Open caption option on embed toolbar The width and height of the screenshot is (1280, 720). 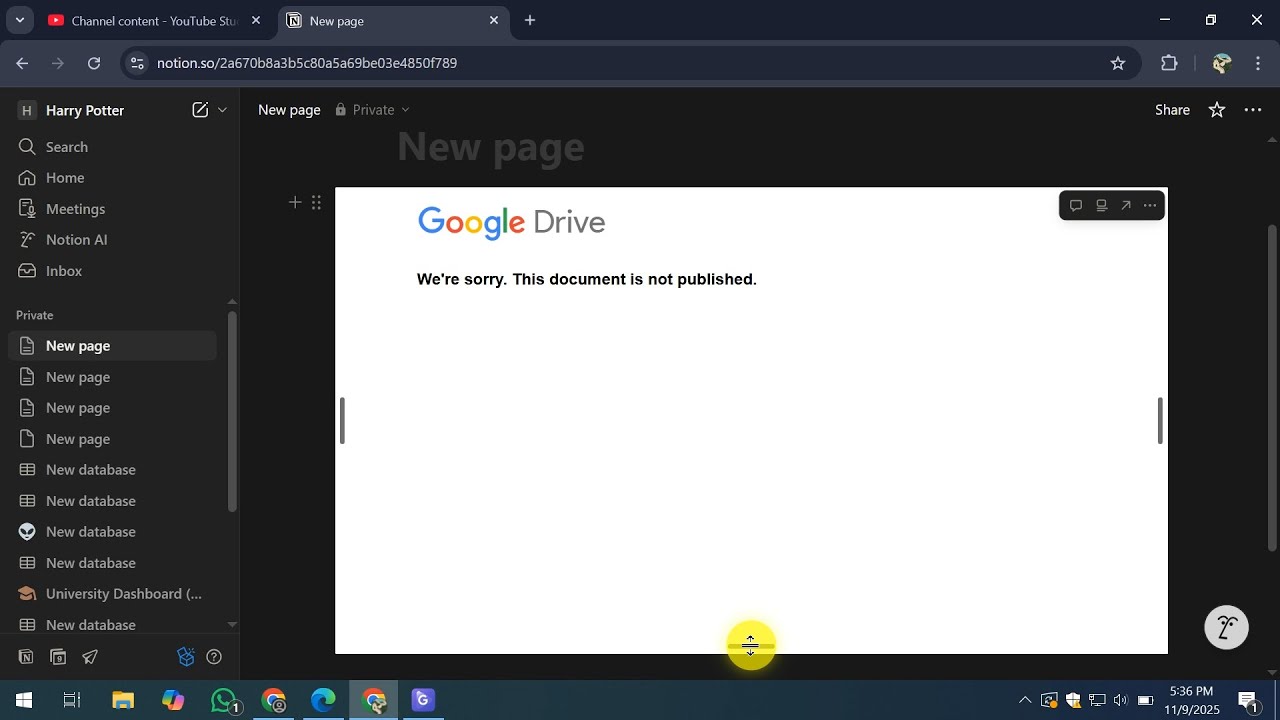1101,206
